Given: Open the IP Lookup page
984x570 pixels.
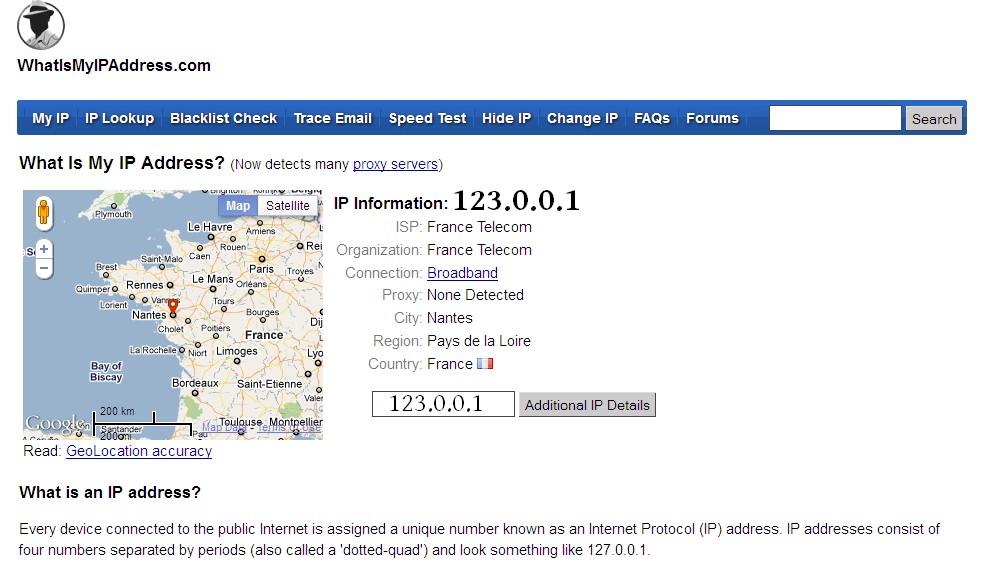Looking at the screenshot, I should click(x=119, y=118).
